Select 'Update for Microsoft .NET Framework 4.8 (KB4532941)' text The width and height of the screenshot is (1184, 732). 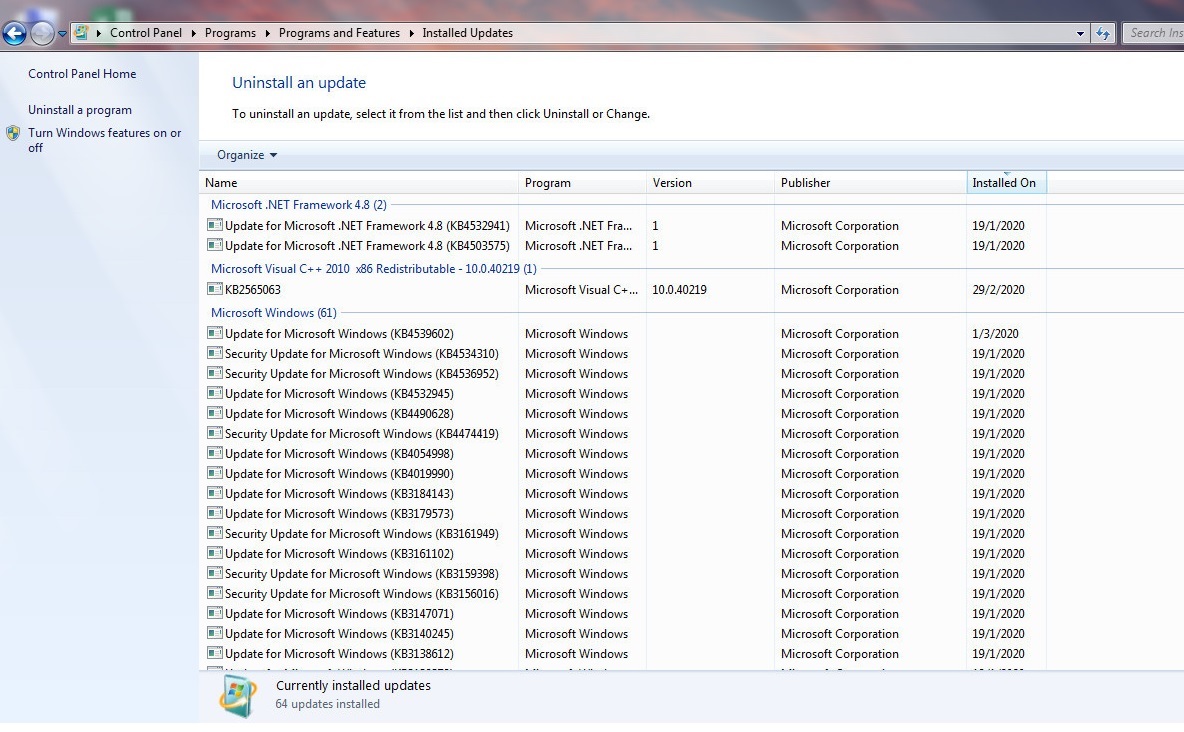tap(367, 226)
